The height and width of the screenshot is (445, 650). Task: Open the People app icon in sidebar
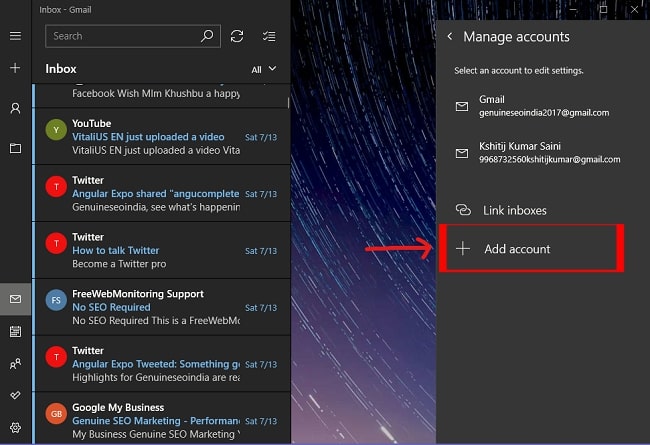coord(15,364)
